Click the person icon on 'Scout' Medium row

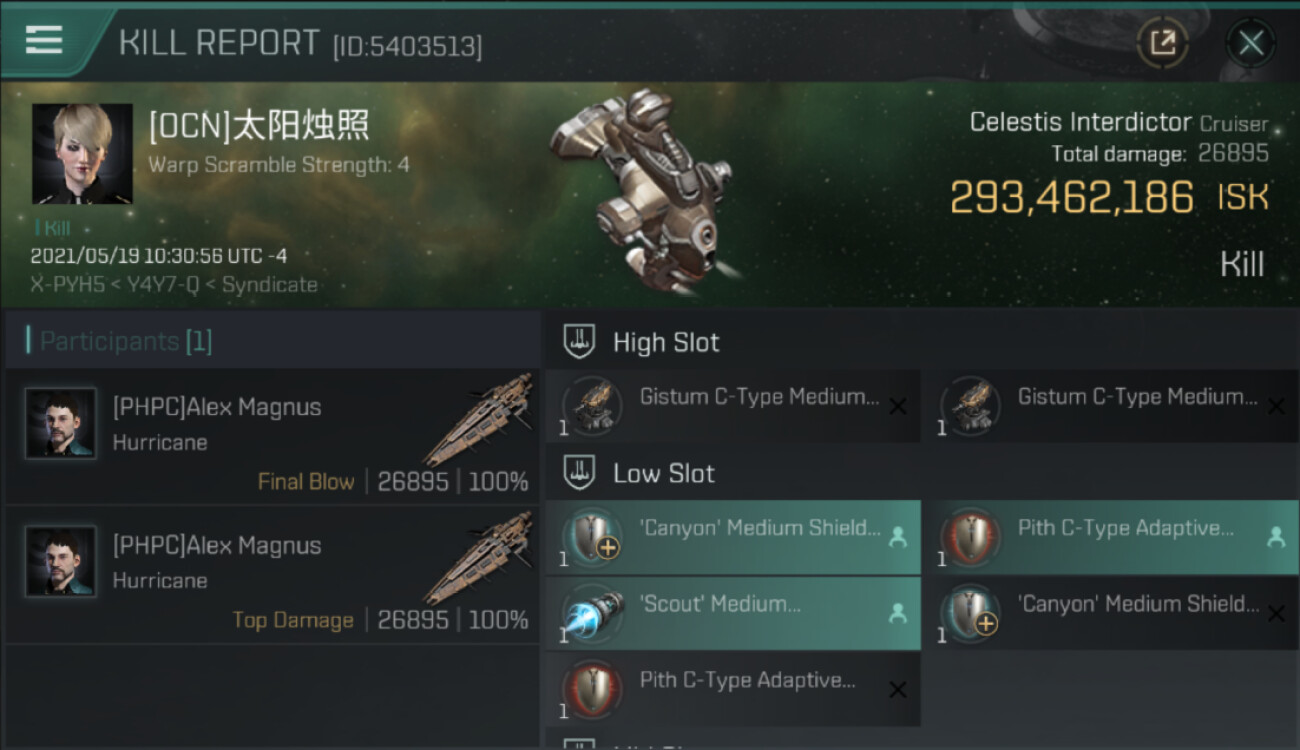pyautogui.click(x=898, y=613)
